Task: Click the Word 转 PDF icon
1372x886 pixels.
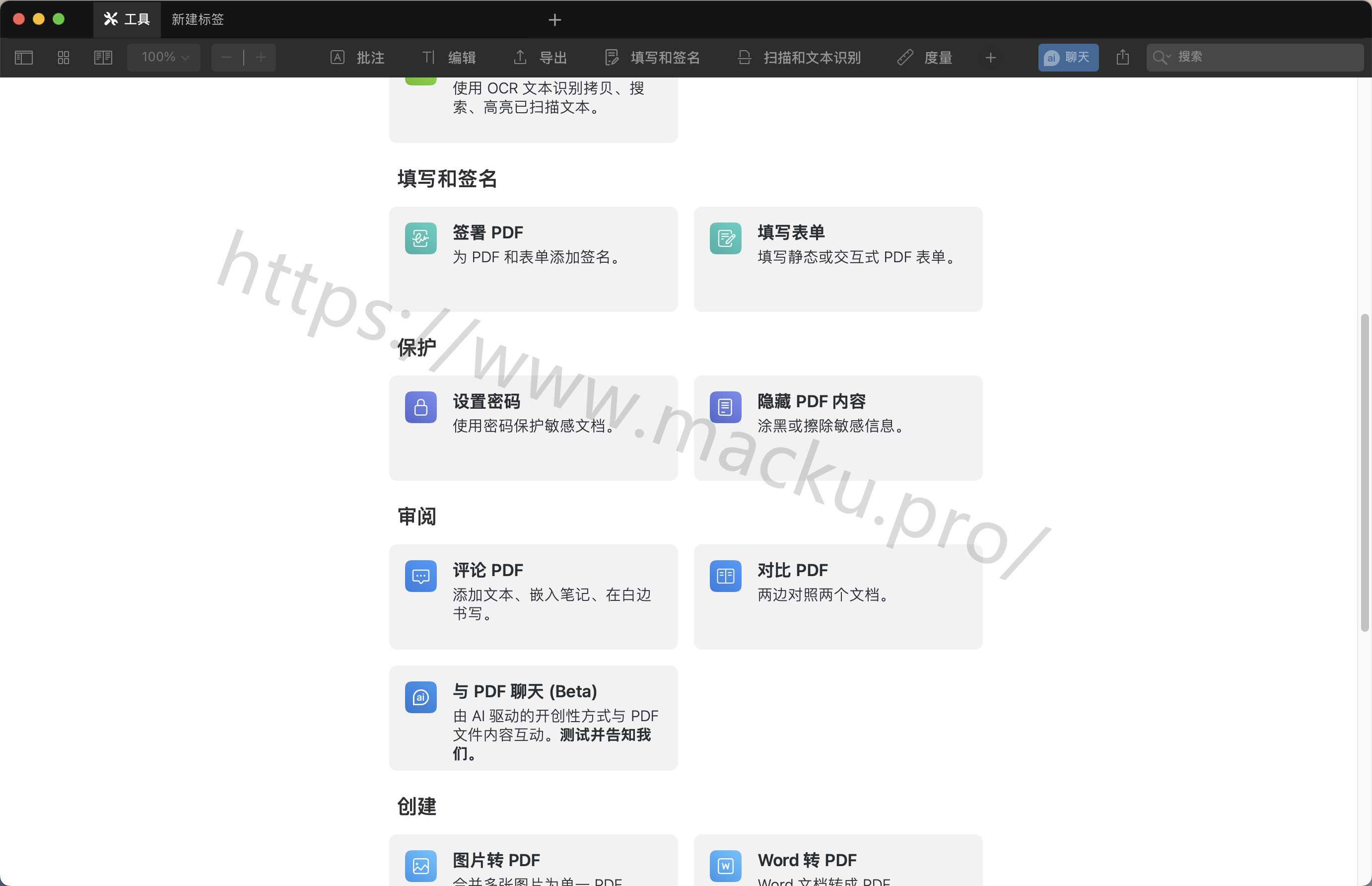Action: pyautogui.click(x=726, y=866)
